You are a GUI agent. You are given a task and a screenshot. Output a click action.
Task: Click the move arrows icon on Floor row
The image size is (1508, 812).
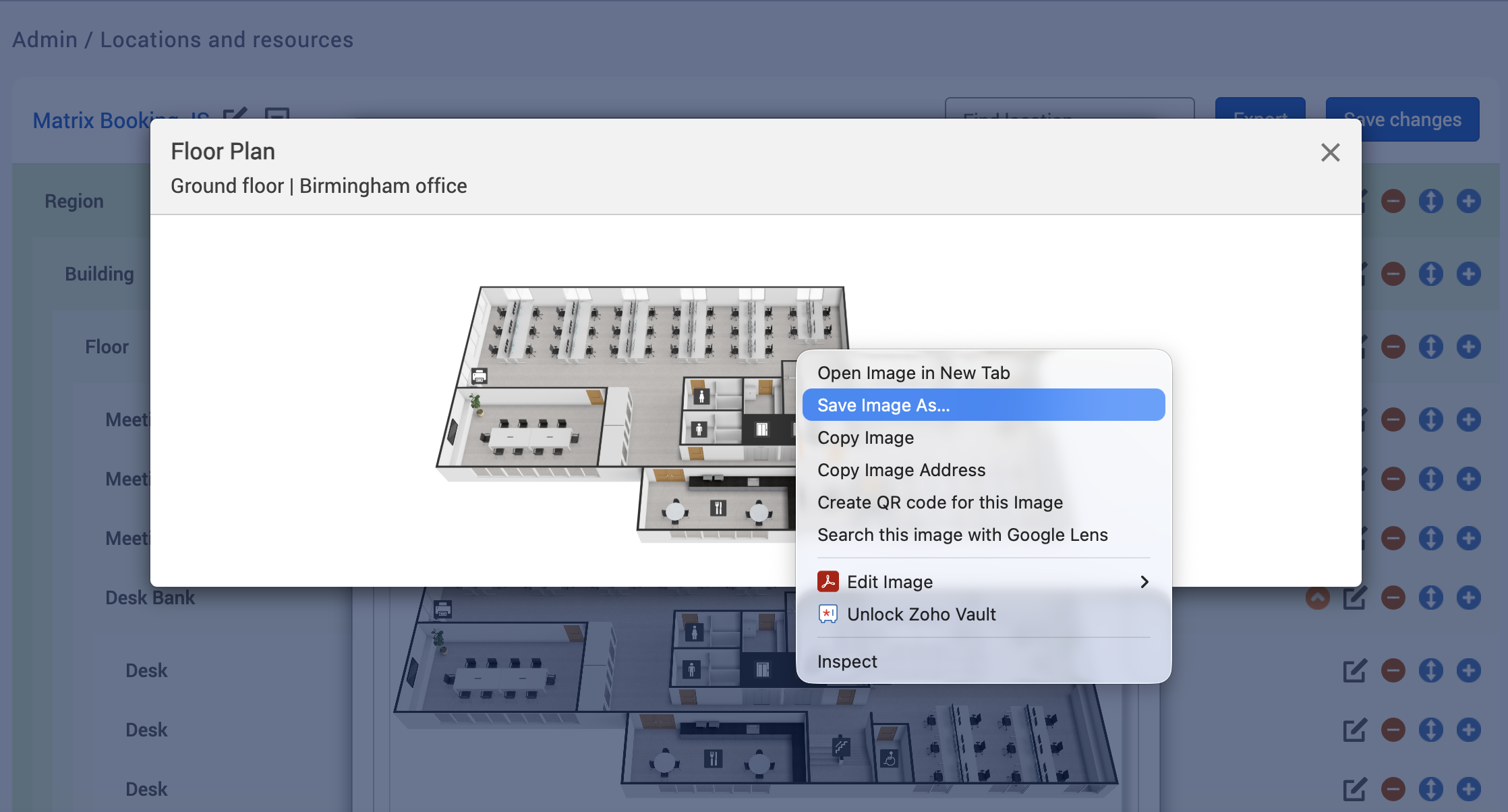(1431, 347)
